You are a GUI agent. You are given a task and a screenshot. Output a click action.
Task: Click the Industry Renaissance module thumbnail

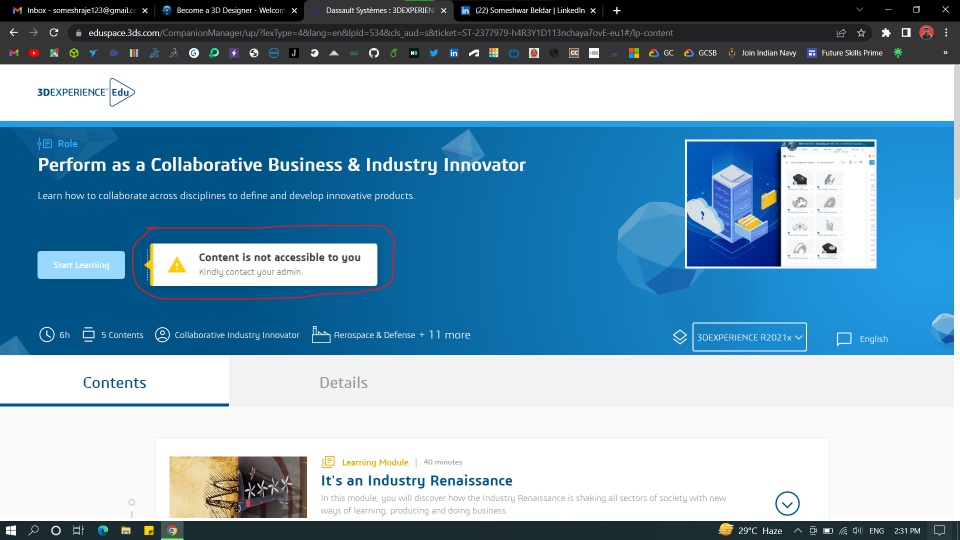(238, 487)
